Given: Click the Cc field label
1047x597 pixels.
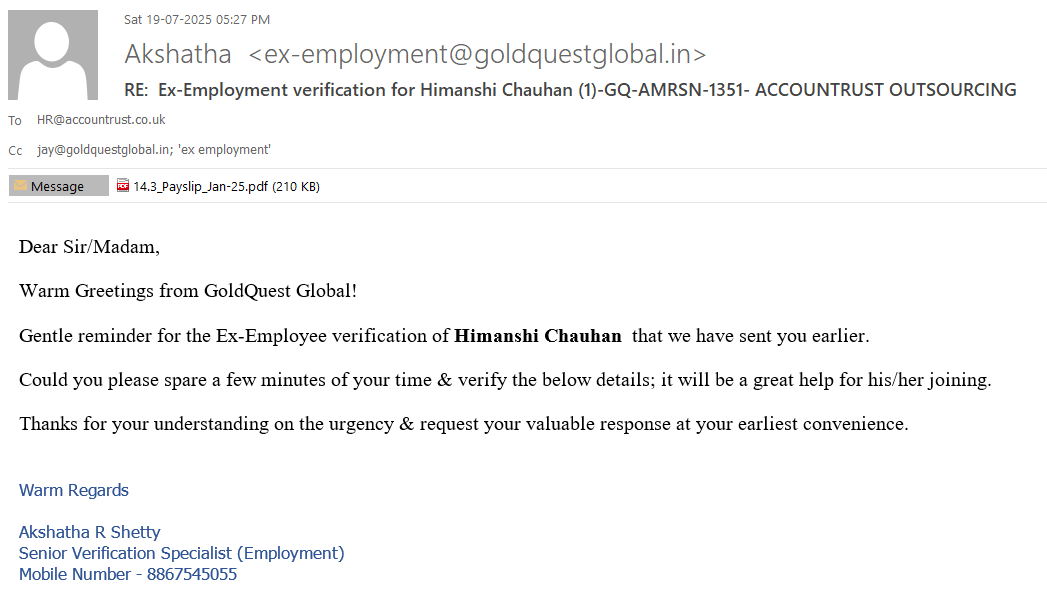Looking at the screenshot, I should point(15,151).
